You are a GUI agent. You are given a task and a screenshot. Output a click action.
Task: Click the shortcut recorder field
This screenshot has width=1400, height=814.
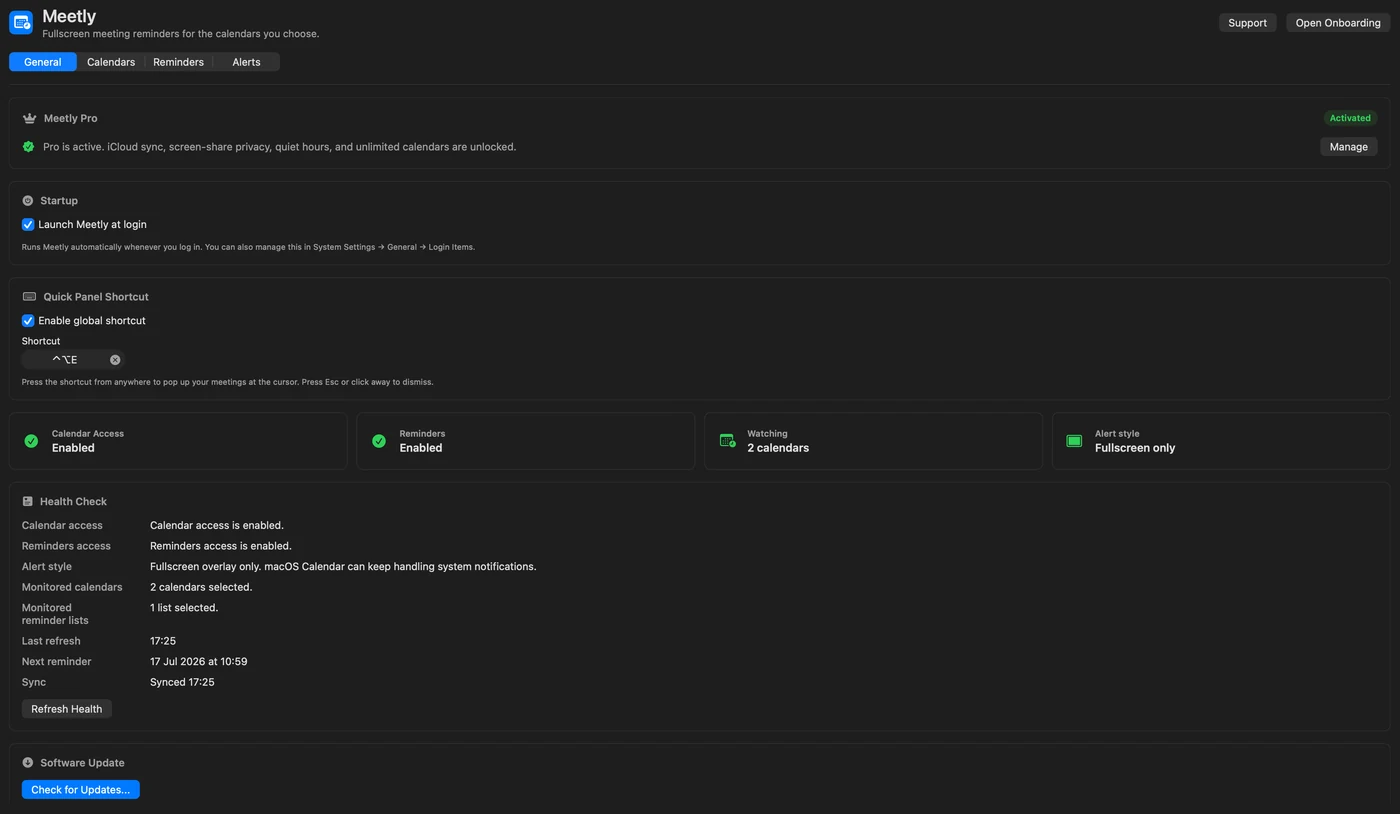pyautogui.click(x=72, y=360)
